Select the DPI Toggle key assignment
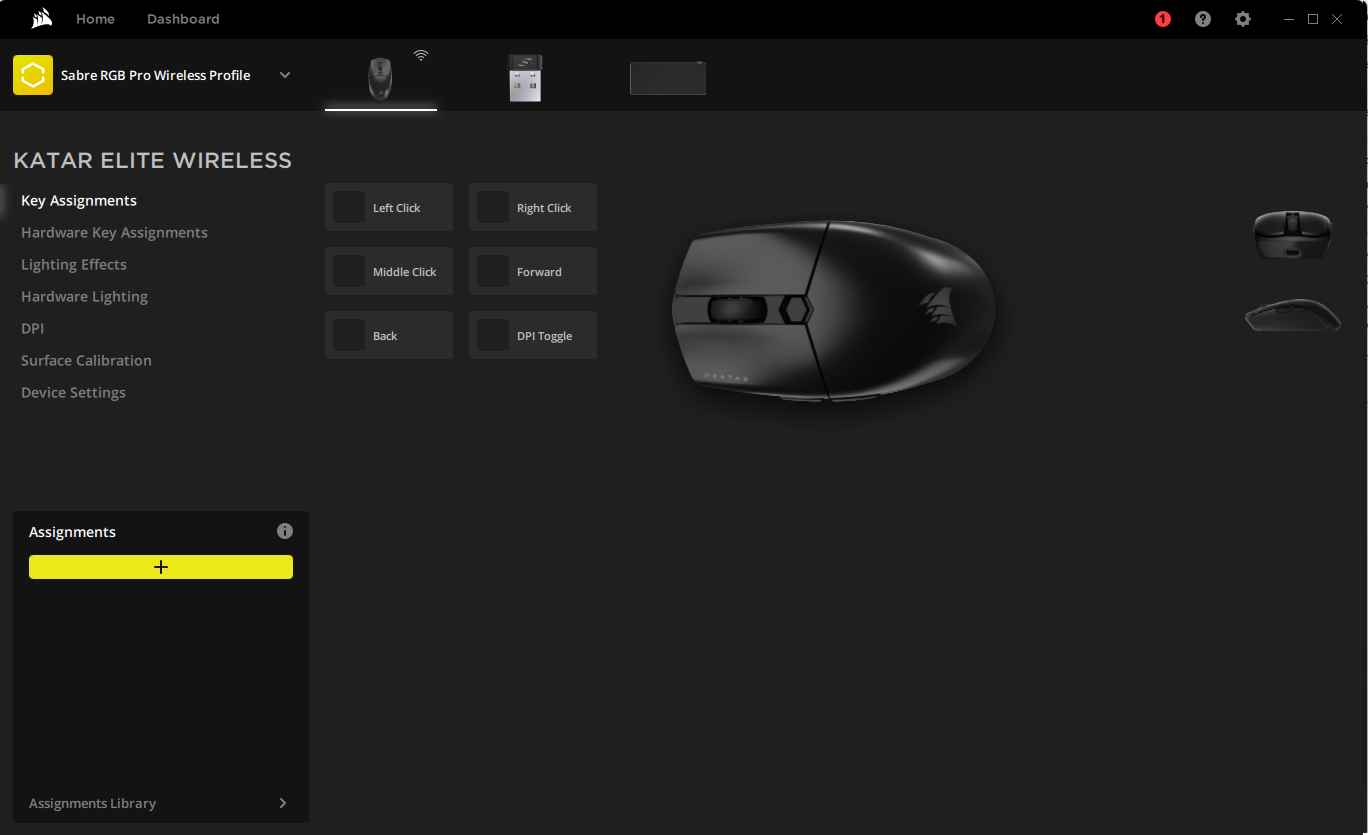This screenshot has height=835, width=1368. pyautogui.click(x=533, y=335)
